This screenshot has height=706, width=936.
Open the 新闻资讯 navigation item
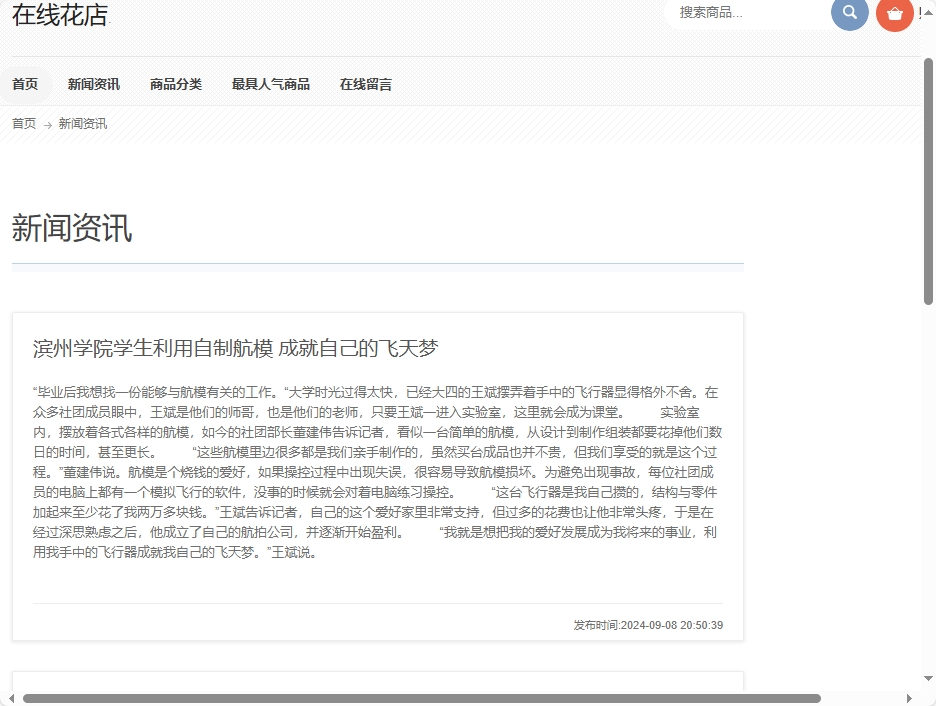[93, 84]
